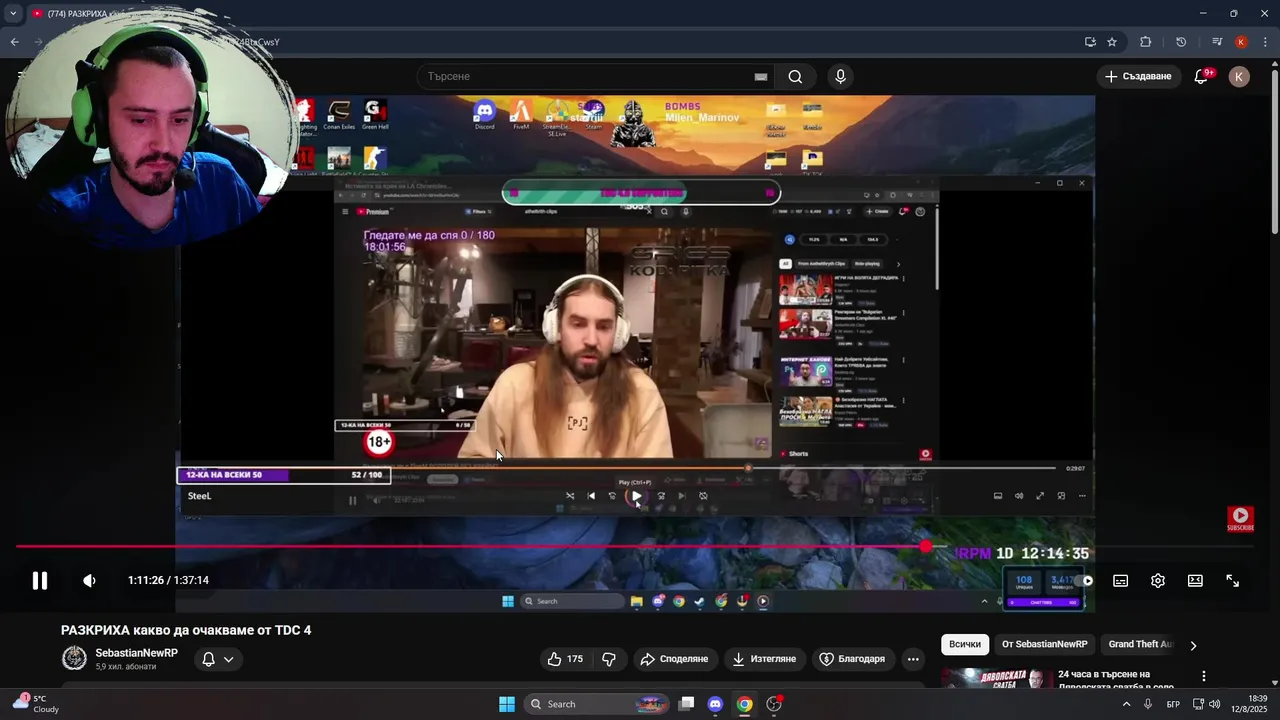Switch the player to theater mode
This screenshot has width=1280, height=720.
coord(1195,580)
